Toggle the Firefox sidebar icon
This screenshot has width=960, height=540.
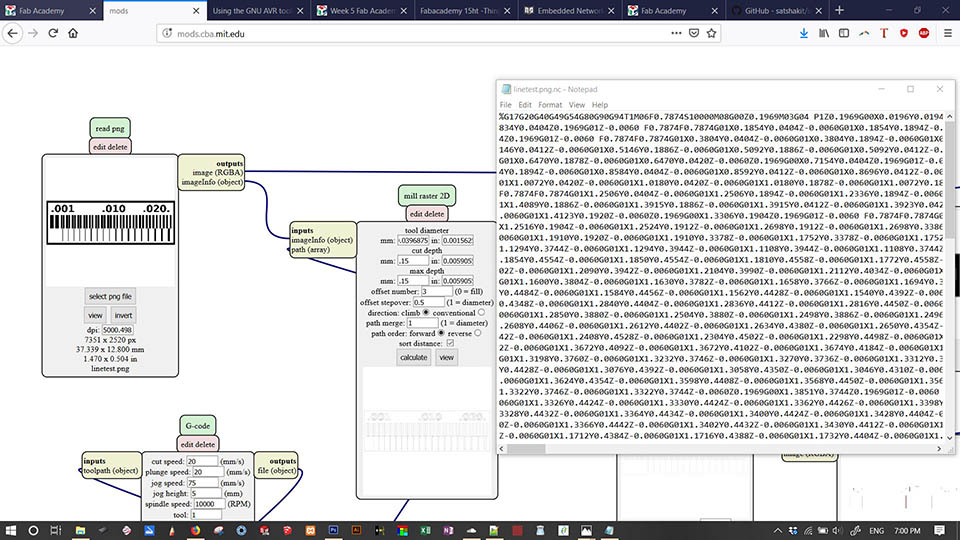click(x=844, y=33)
